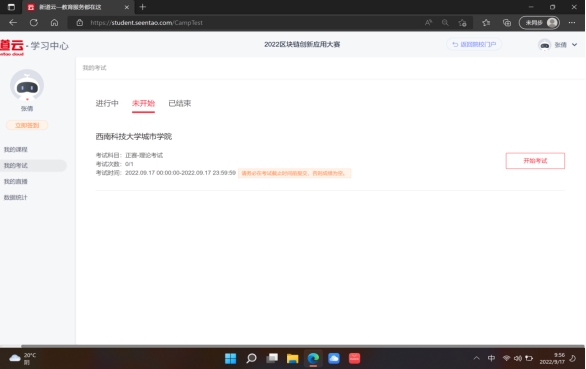Show hidden system tray icons

[x=476, y=358]
